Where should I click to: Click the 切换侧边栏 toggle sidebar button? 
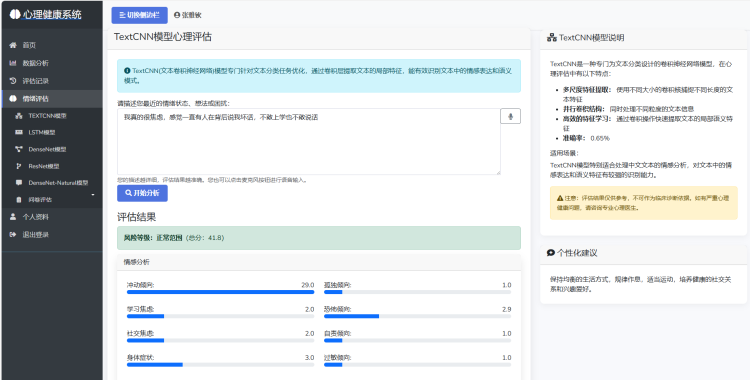[140, 15]
